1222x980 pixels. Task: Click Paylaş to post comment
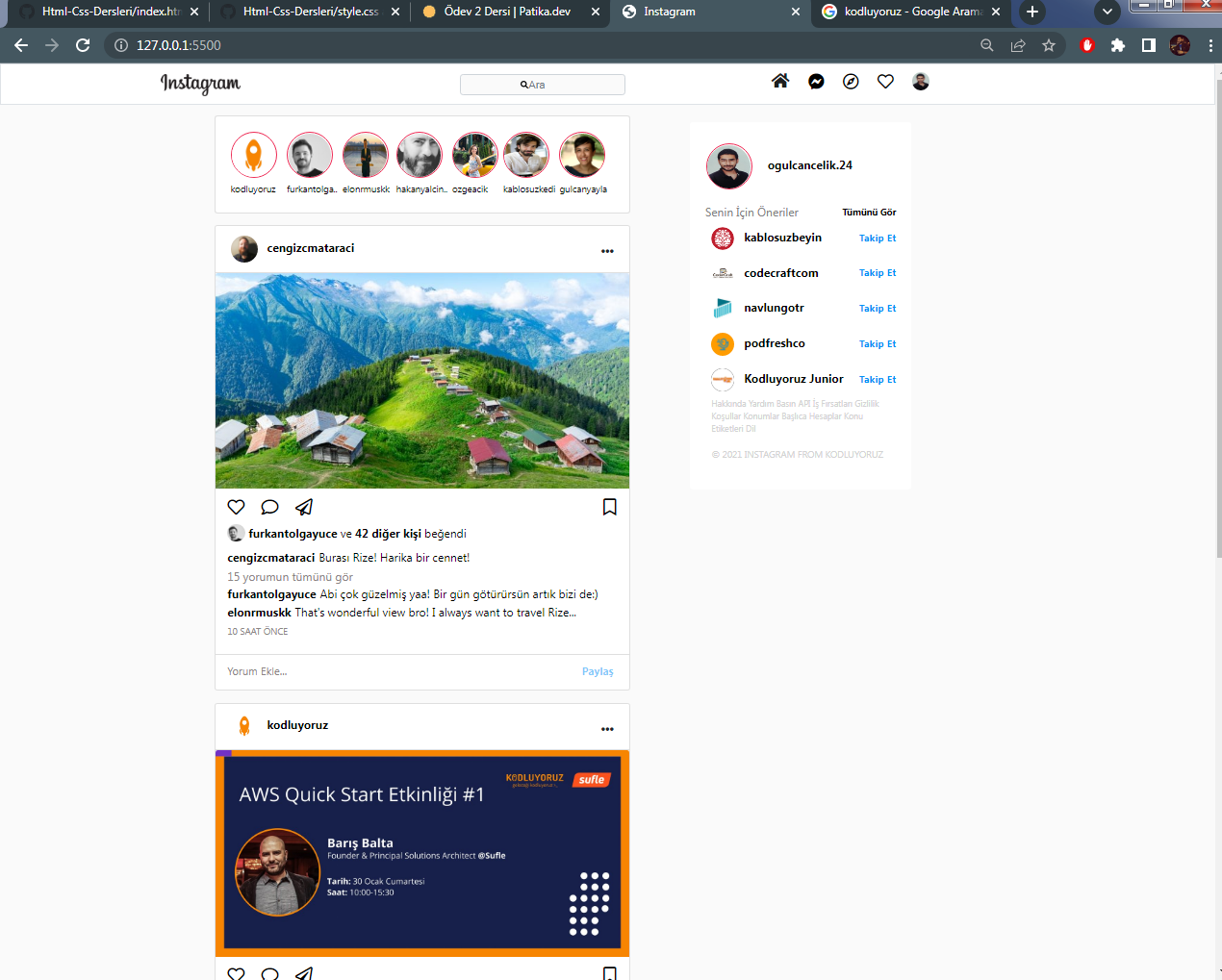point(598,671)
